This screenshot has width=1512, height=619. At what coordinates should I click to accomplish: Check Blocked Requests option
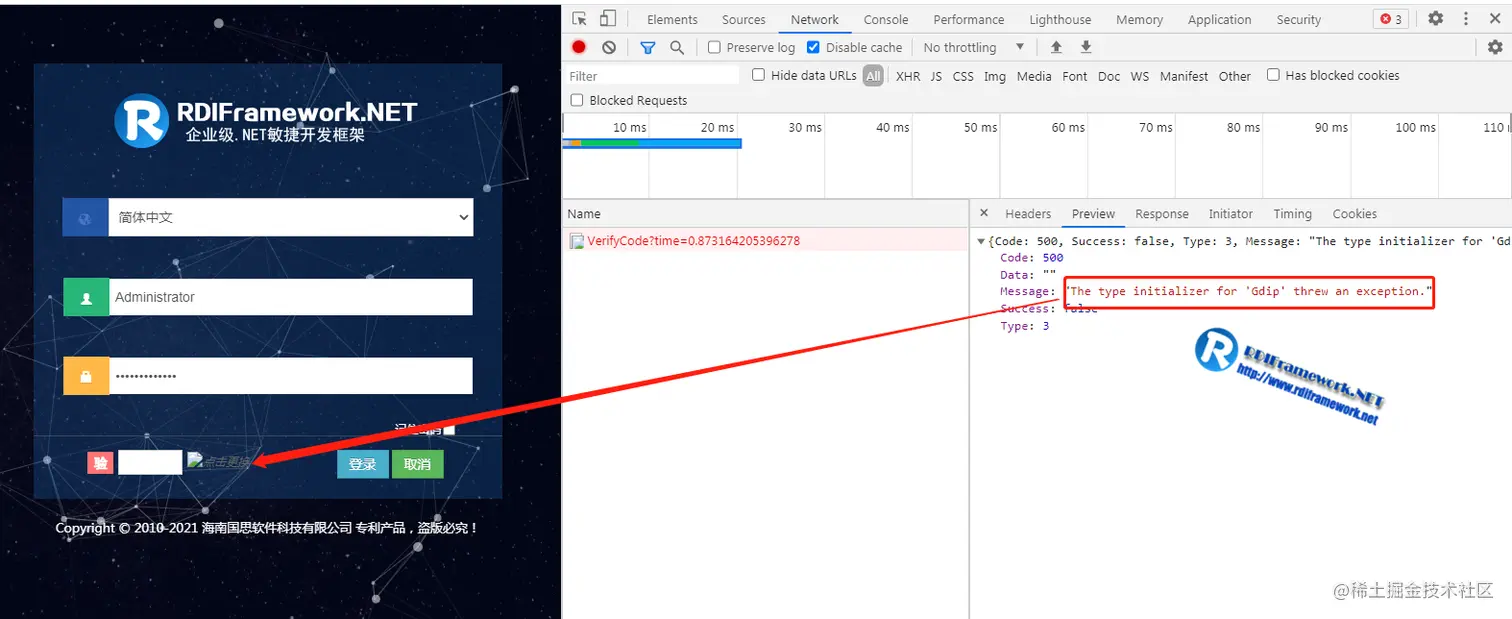577,100
